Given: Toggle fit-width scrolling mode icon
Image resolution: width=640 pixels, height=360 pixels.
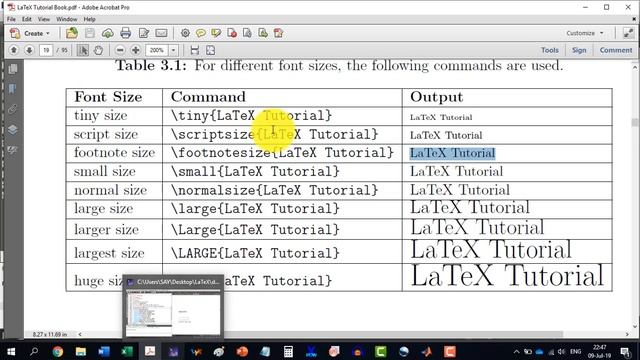Looking at the screenshot, I should pos(195,50).
